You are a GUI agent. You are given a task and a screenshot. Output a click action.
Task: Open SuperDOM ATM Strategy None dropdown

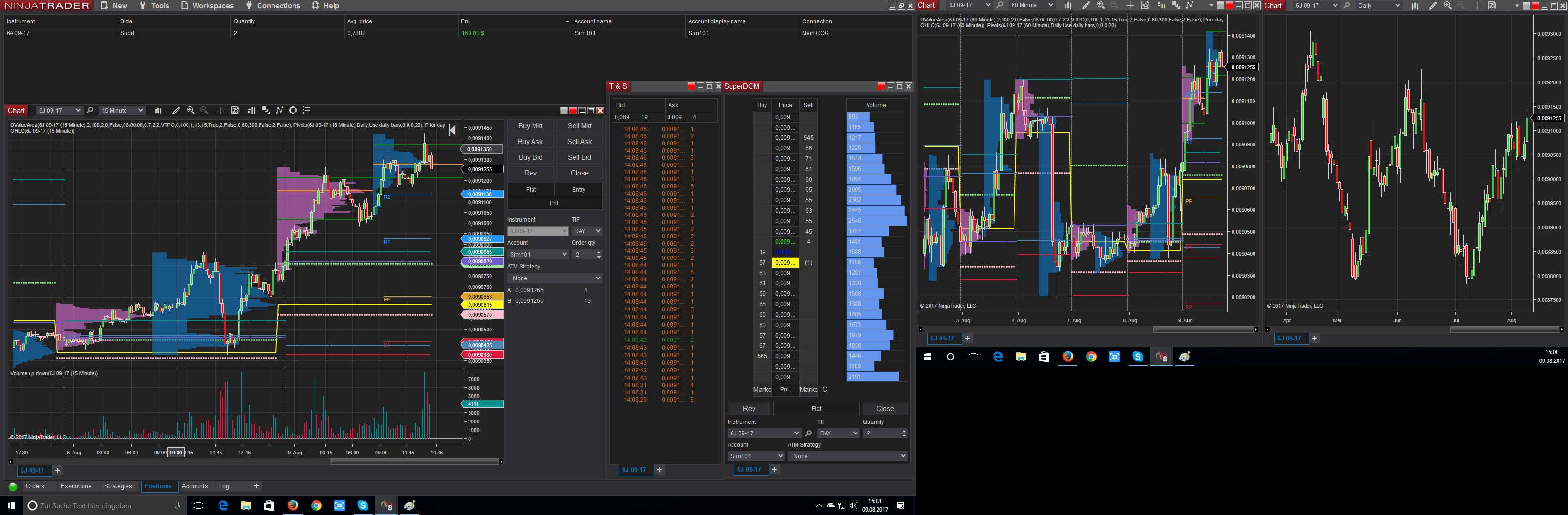pyautogui.click(x=847, y=456)
